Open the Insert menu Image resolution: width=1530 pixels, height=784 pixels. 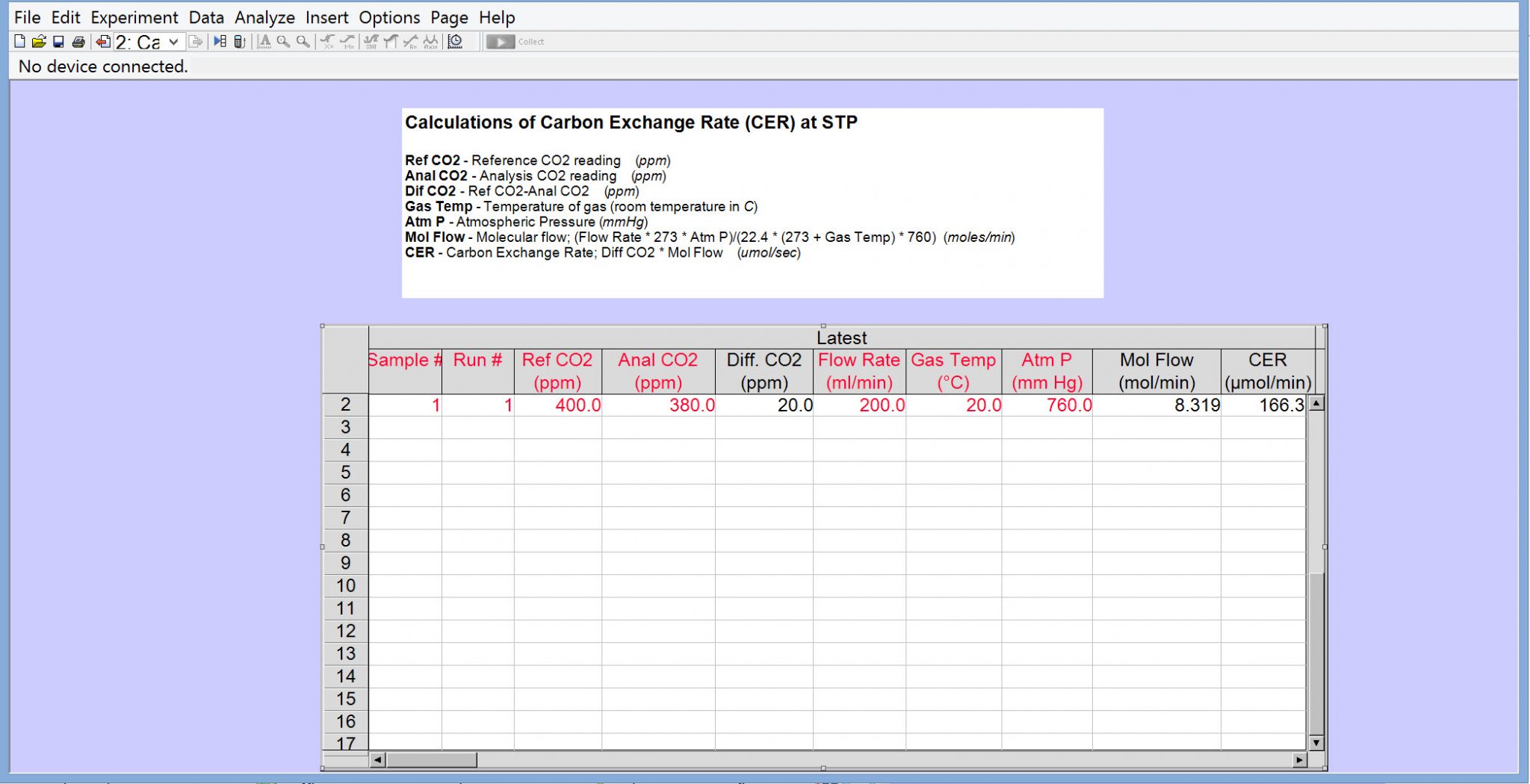tap(326, 17)
